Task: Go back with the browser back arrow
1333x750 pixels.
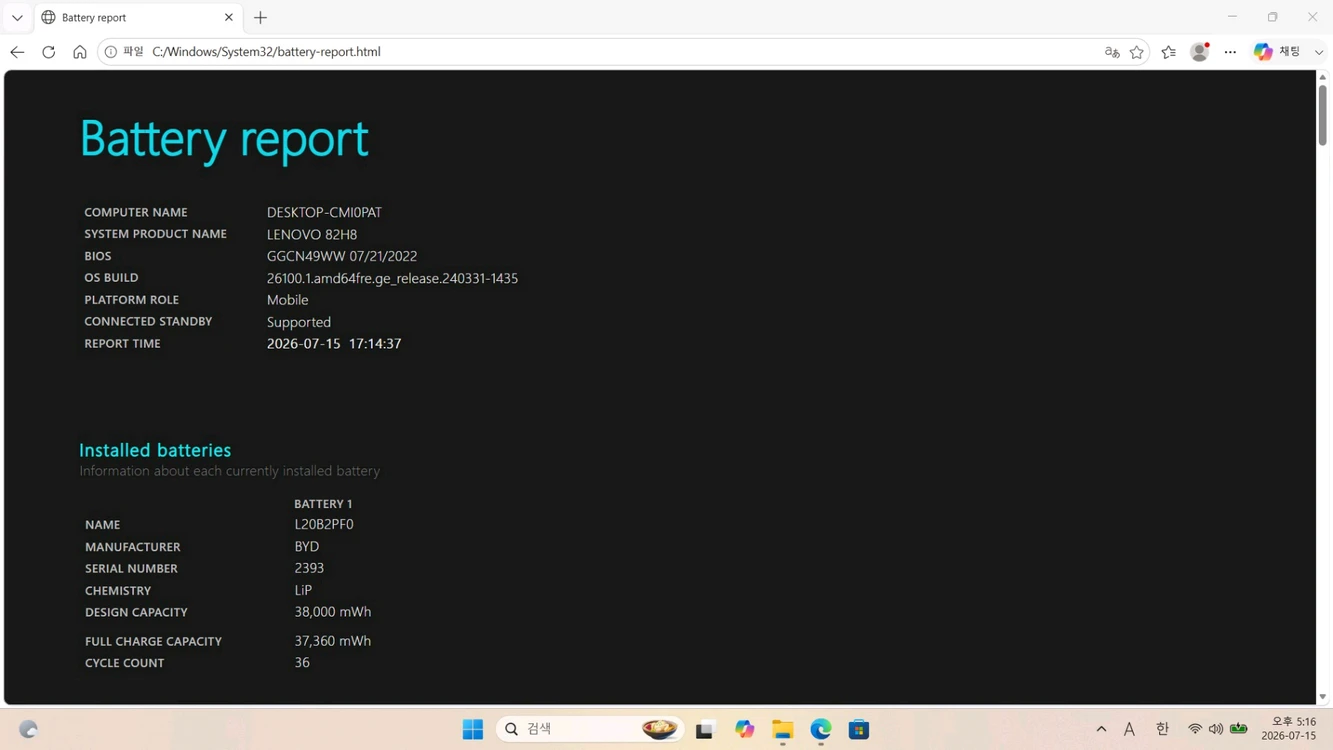Action: click(17, 52)
